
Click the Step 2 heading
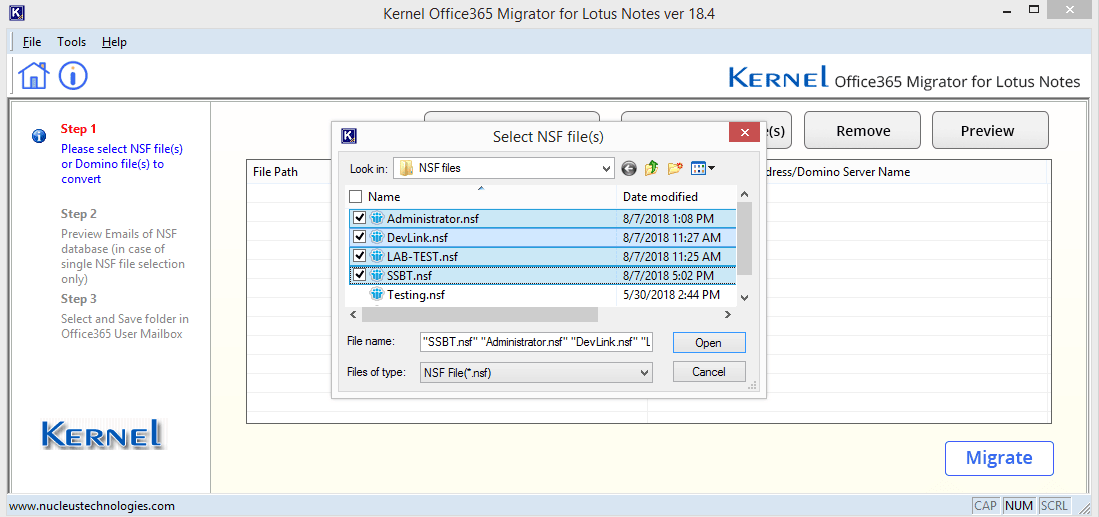click(x=78, y=214)
